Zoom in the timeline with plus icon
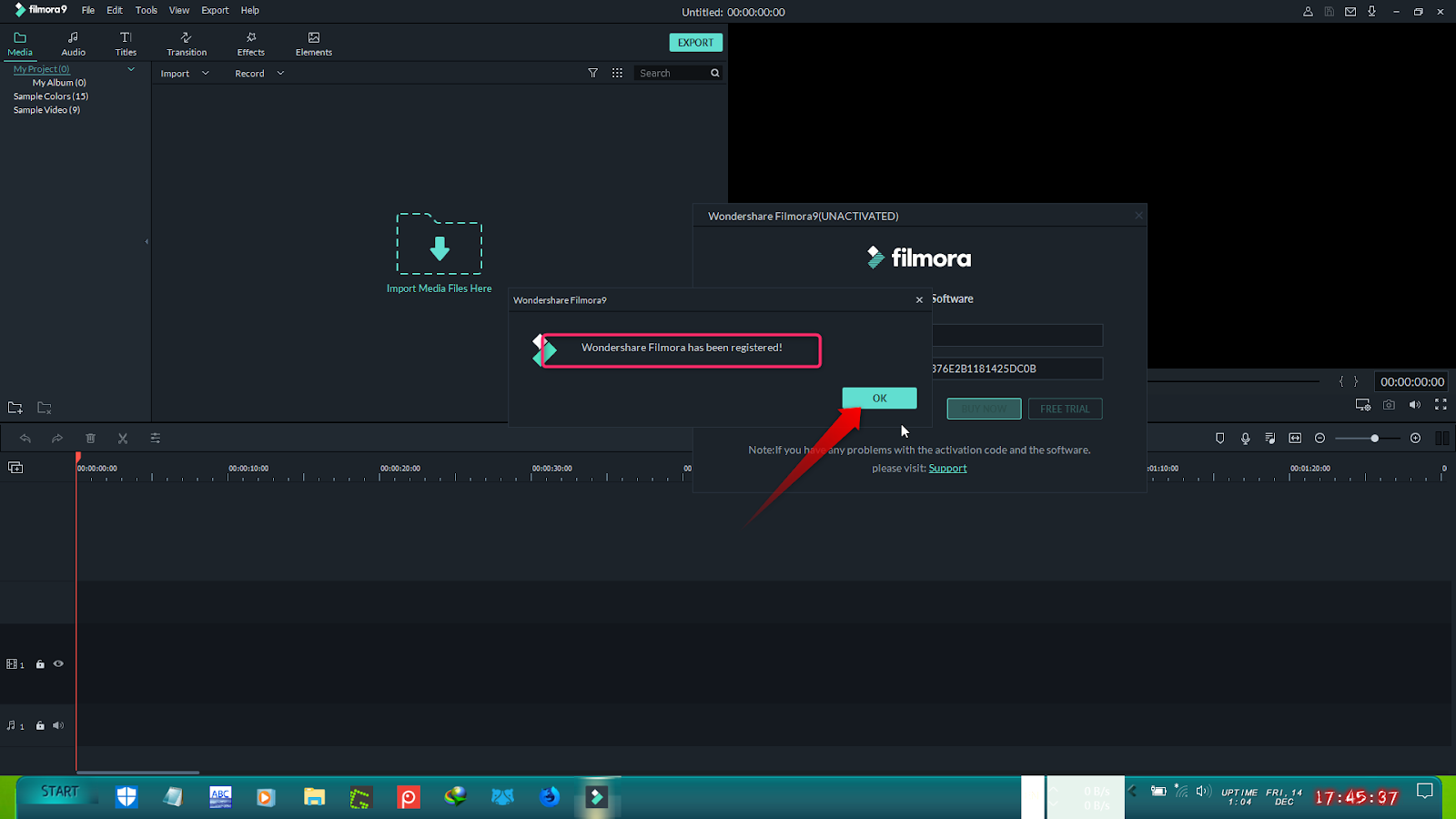Image resolution: width=1456 pixels, height=819 pixels. [x=1415, y=439]
